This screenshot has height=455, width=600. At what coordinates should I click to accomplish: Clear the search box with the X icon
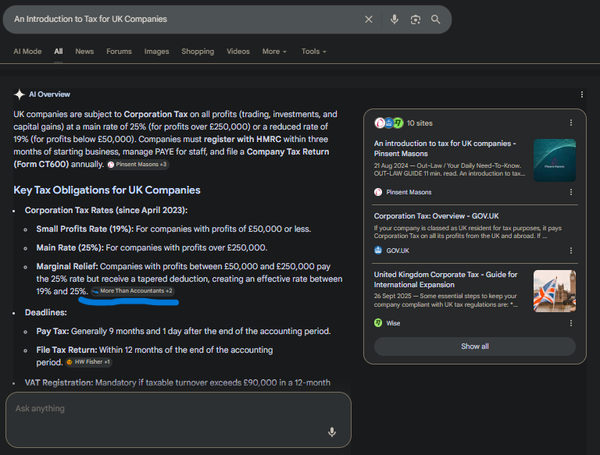pos(368,19)
